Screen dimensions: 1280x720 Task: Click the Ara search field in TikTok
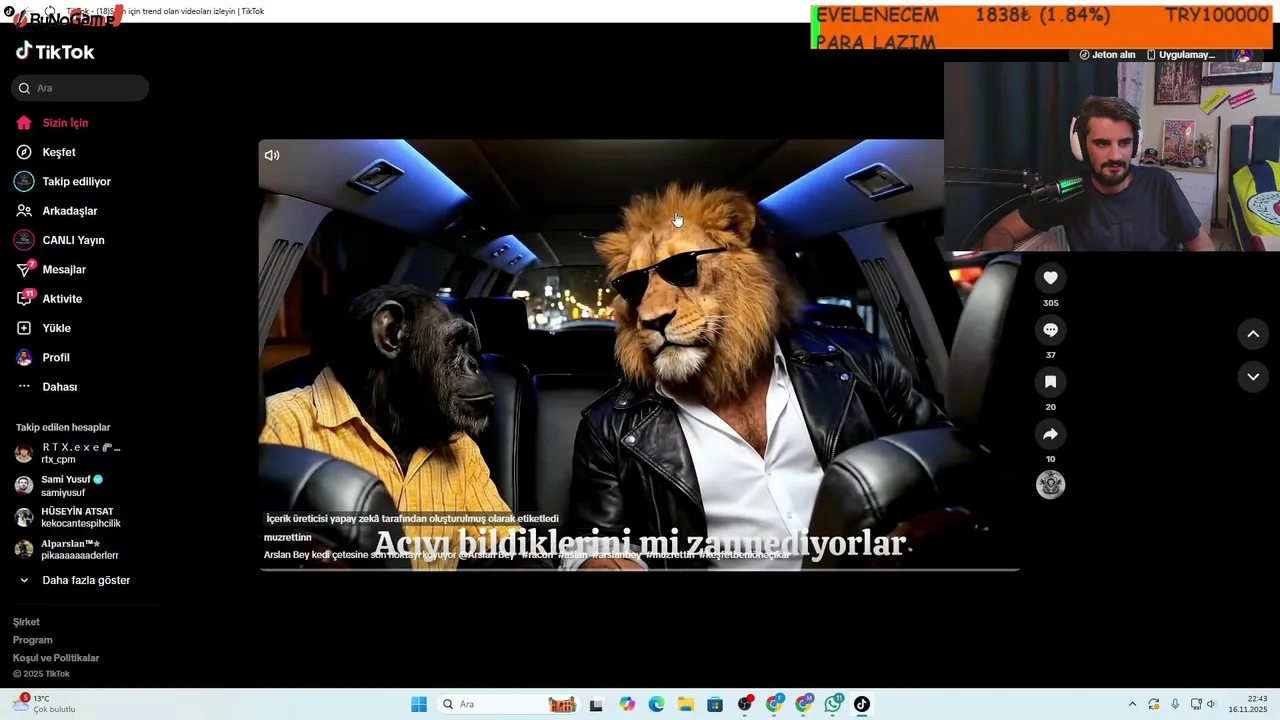pos(80,88)
